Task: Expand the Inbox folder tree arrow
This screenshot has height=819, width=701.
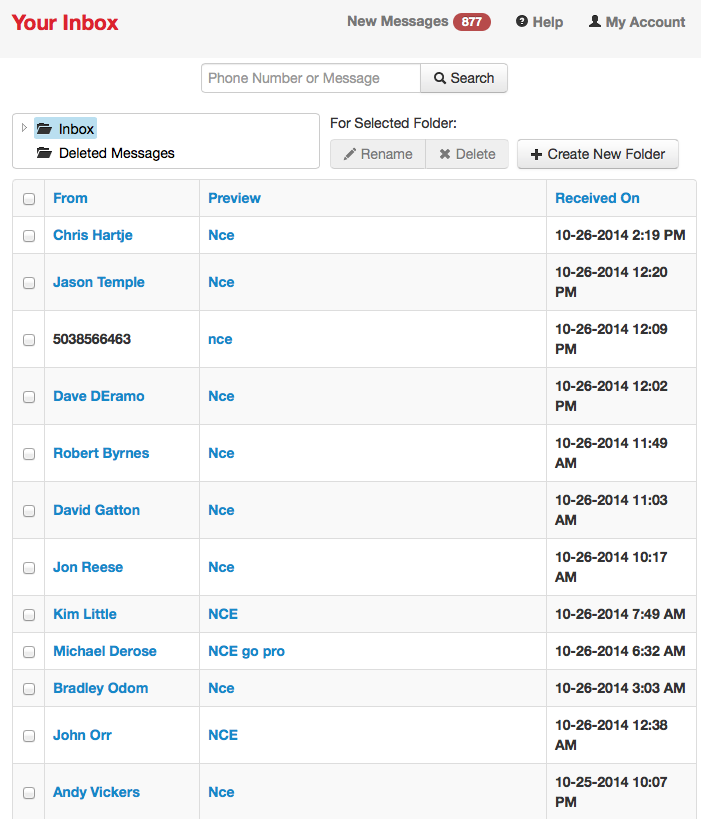Action: pyautogui.click(x=24, y=128)
